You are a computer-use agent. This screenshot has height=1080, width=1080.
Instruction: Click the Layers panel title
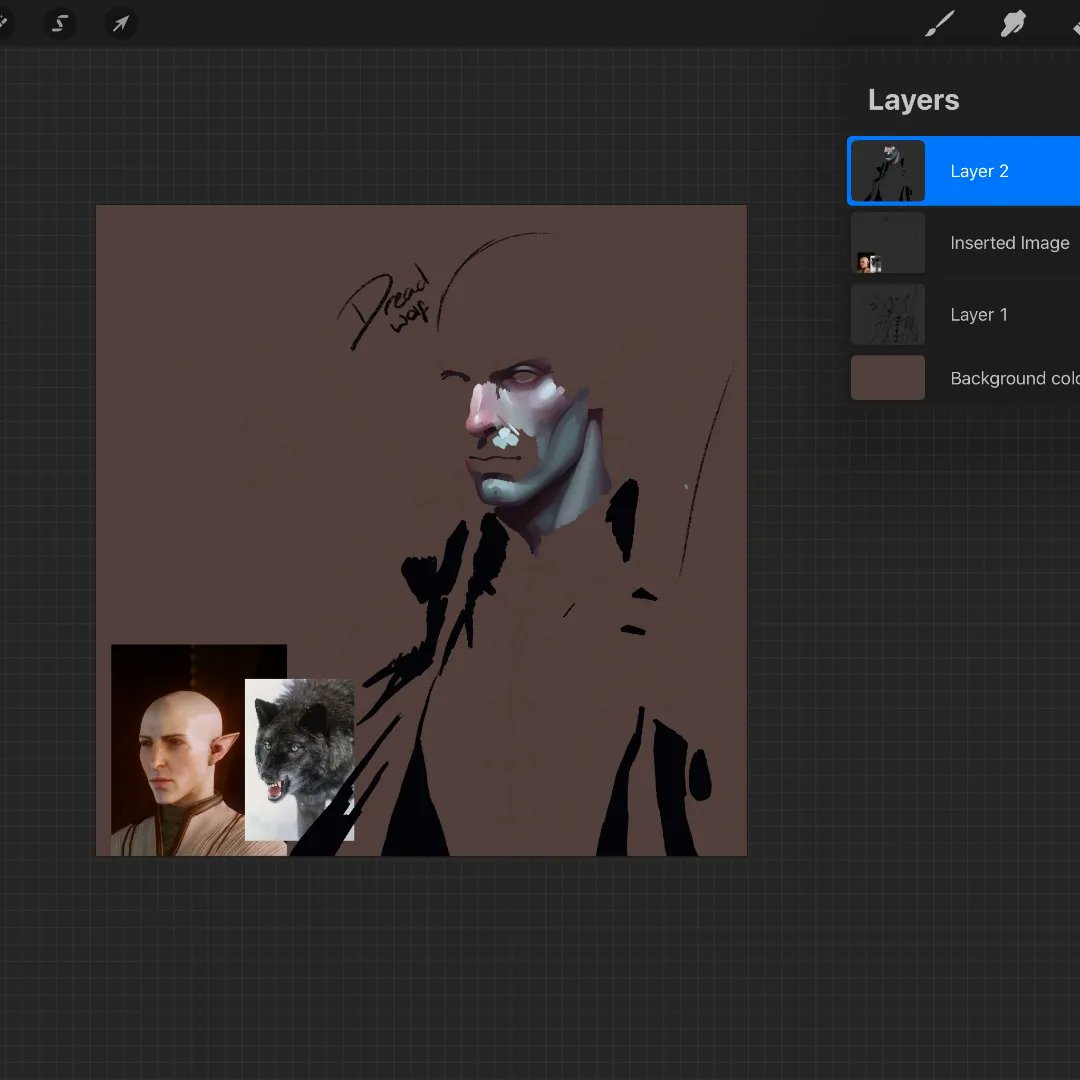tap(913, 101)
